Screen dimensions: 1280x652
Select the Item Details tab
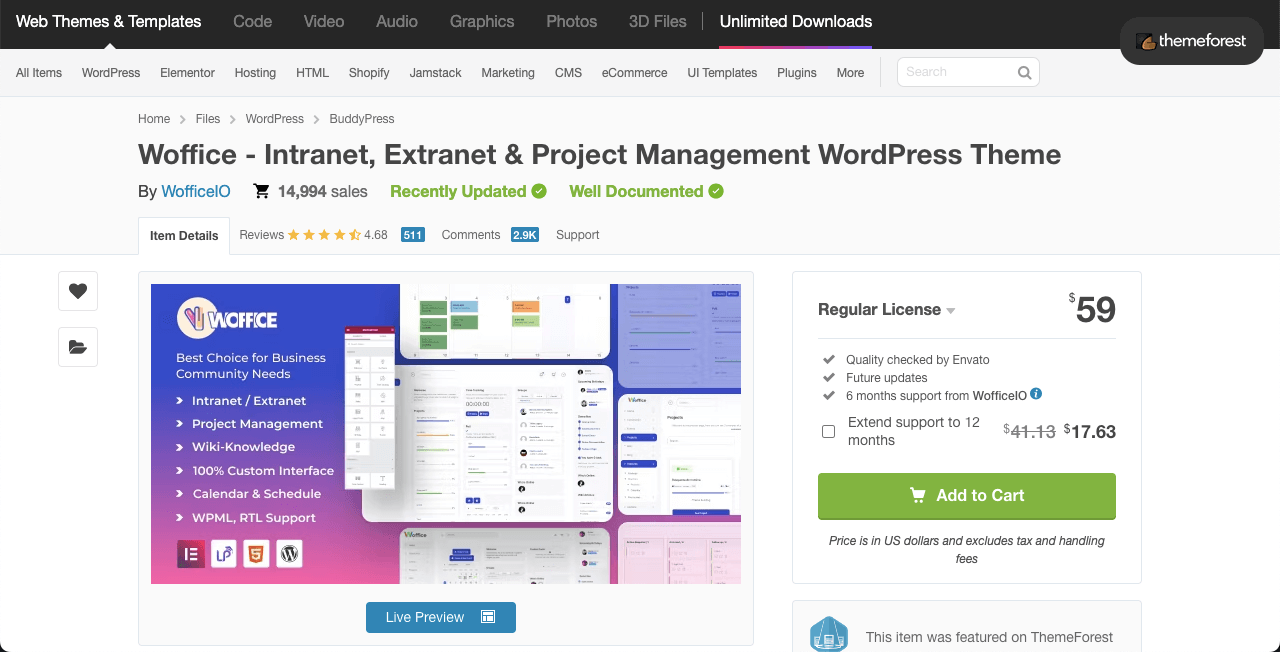(x=184, y=236)
